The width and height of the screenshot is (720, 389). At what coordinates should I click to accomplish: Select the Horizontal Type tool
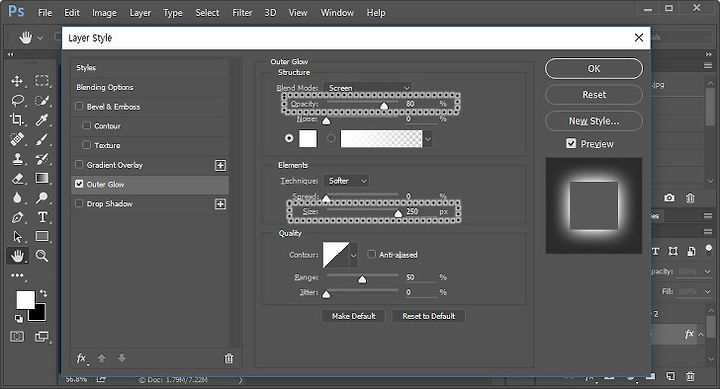tap(42, 217)
